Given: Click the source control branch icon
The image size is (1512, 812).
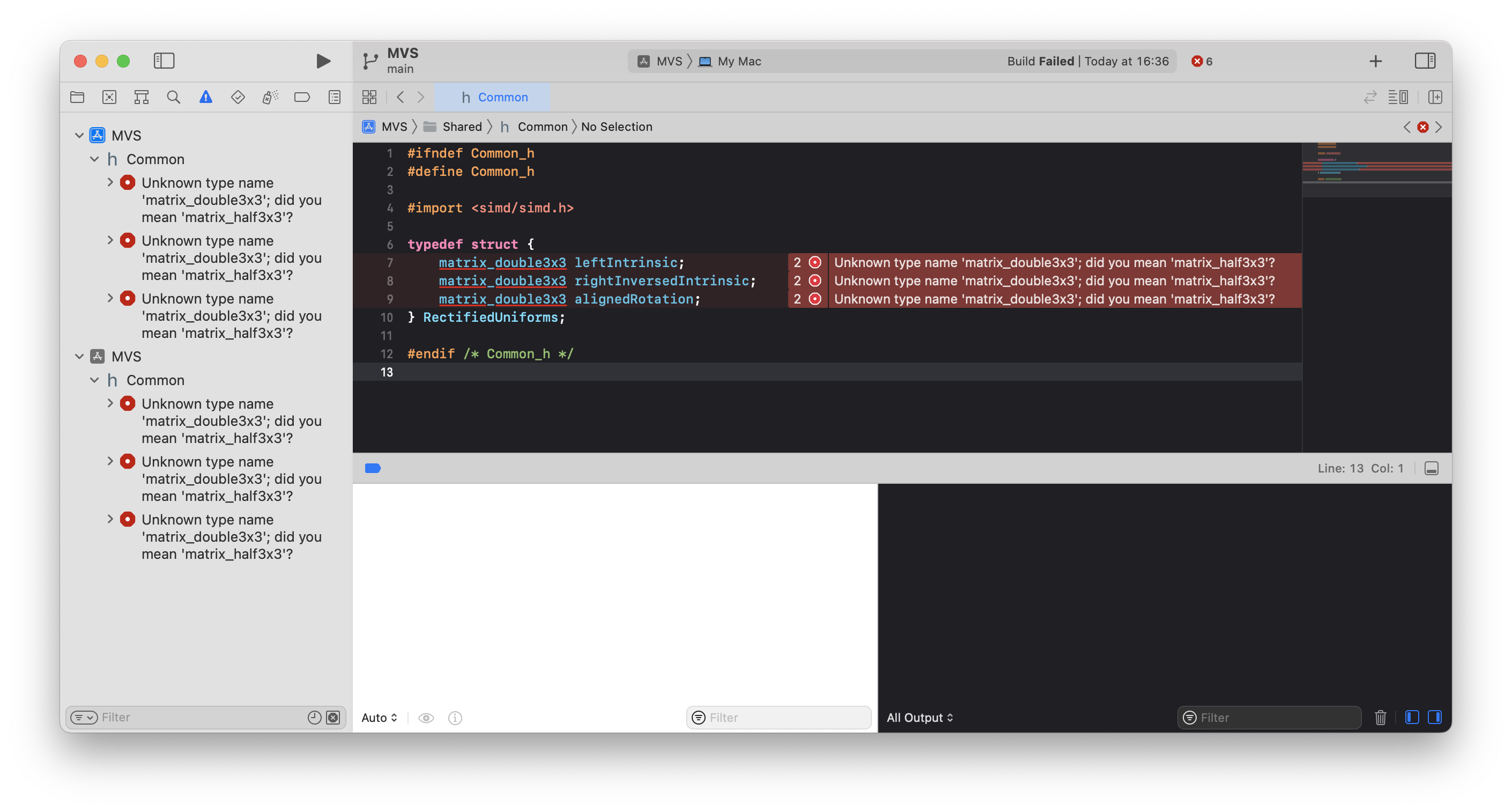Looking at the screenshot, I should pos(372,60).
